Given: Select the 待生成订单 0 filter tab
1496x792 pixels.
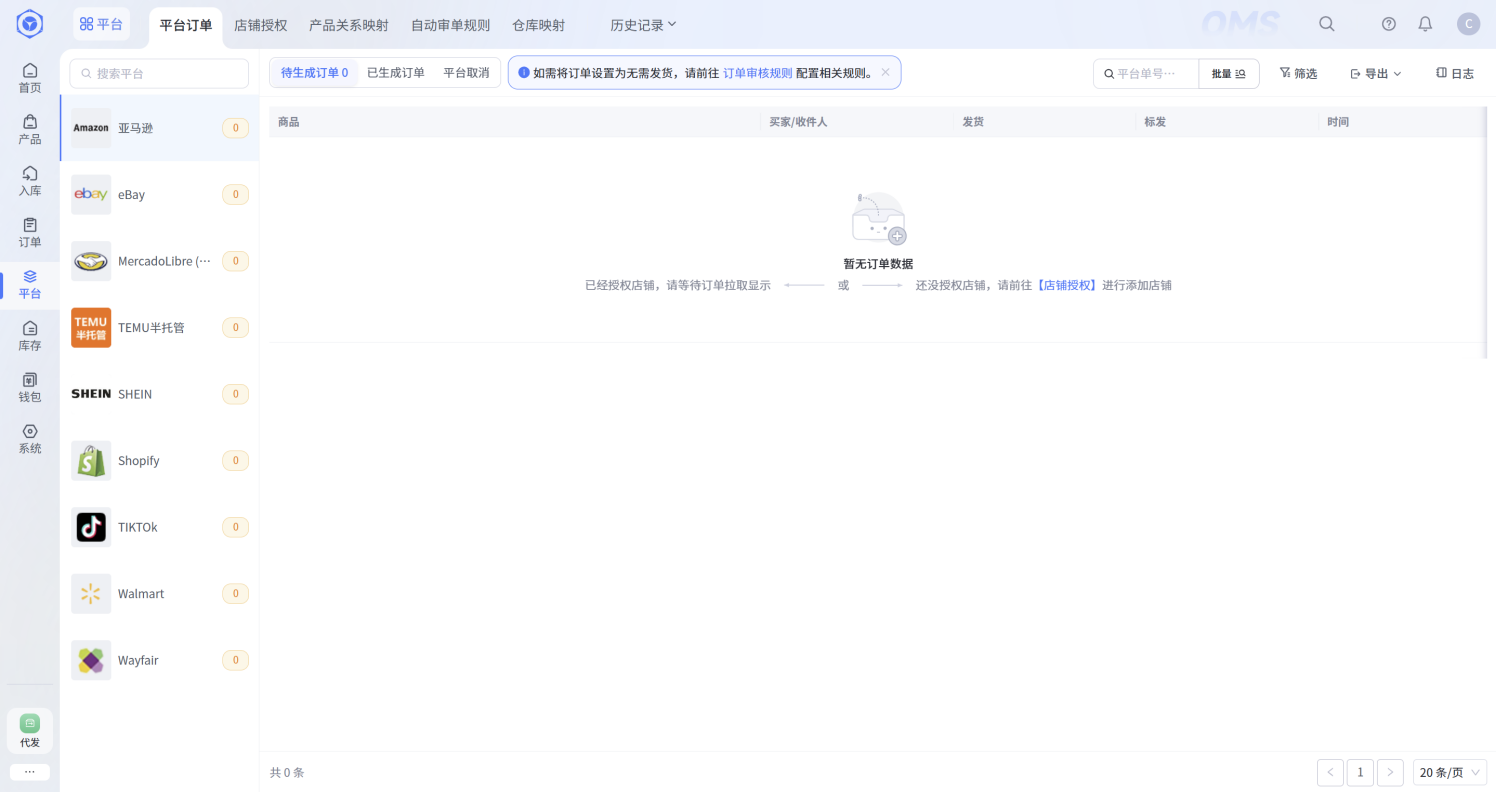Looking at the screenshot, I should point(314,72).
